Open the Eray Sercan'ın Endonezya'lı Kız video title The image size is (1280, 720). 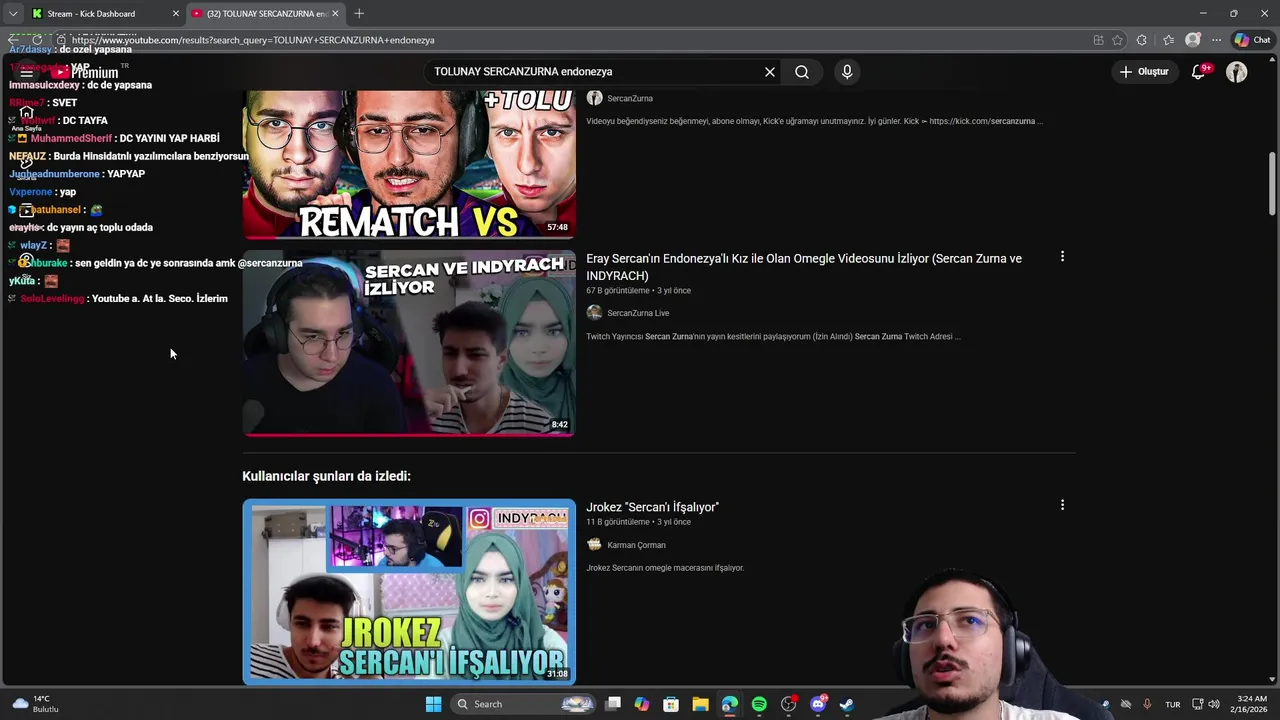(x=804, y=267)
